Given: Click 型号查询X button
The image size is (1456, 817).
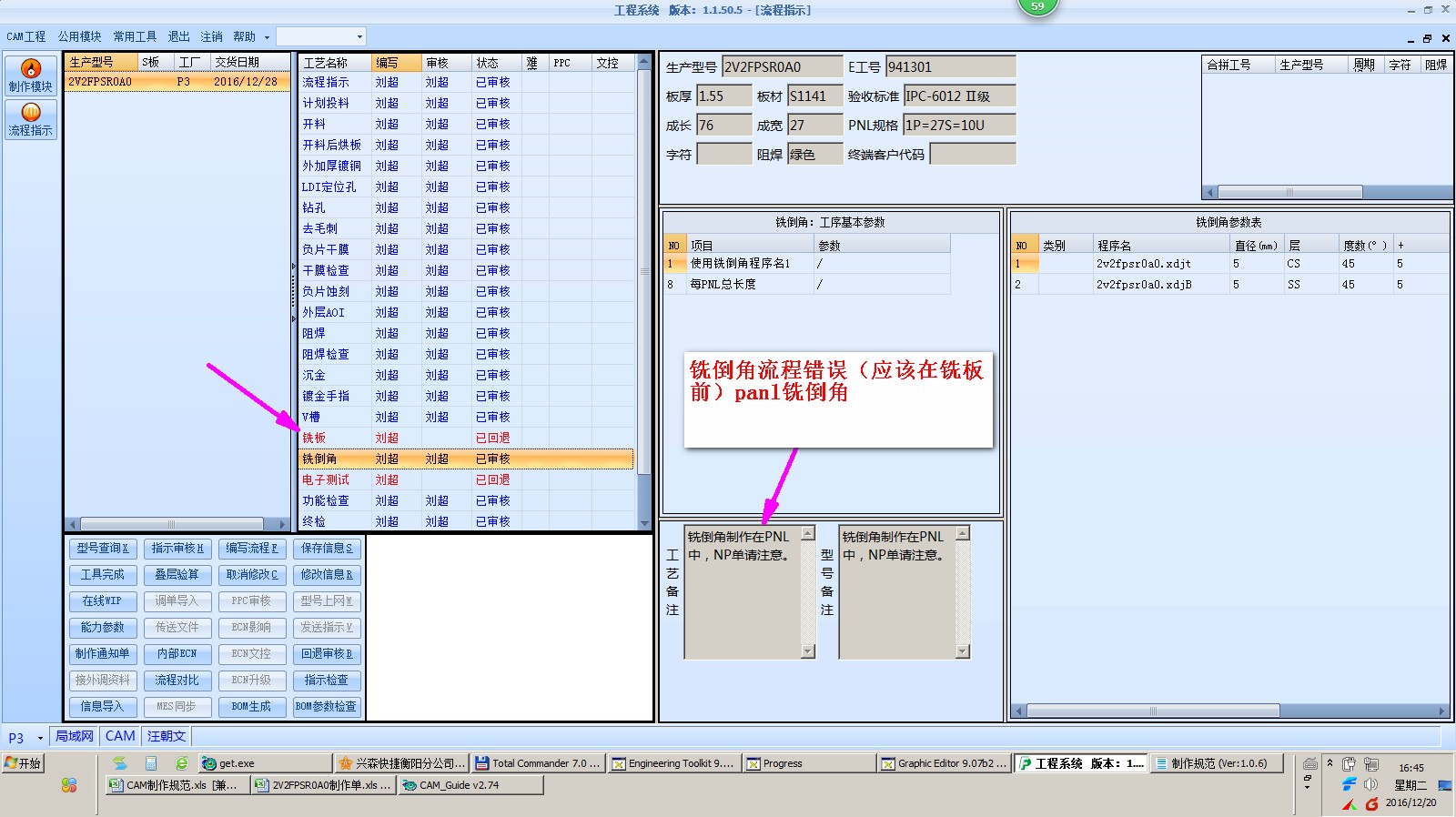Looking at the screenshot, I should tap(102, 548).
